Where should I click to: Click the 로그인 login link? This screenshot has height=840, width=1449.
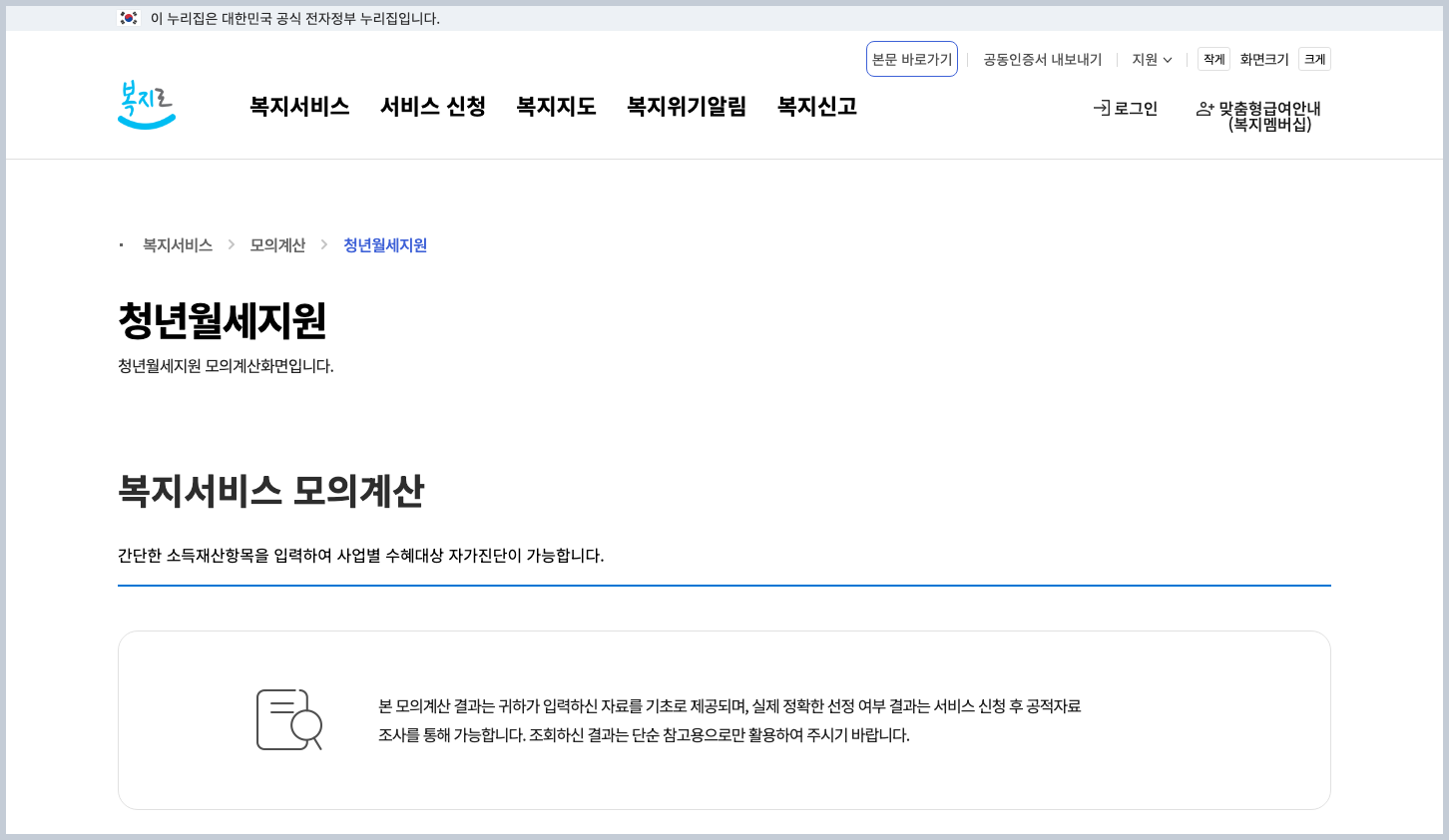point(1126,108)
